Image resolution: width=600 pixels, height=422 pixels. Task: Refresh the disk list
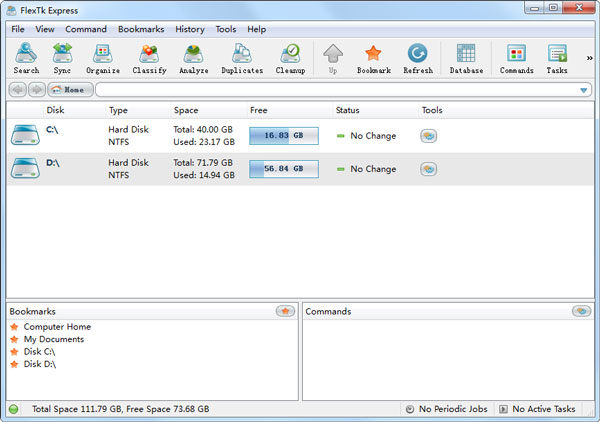pos(417,59)
